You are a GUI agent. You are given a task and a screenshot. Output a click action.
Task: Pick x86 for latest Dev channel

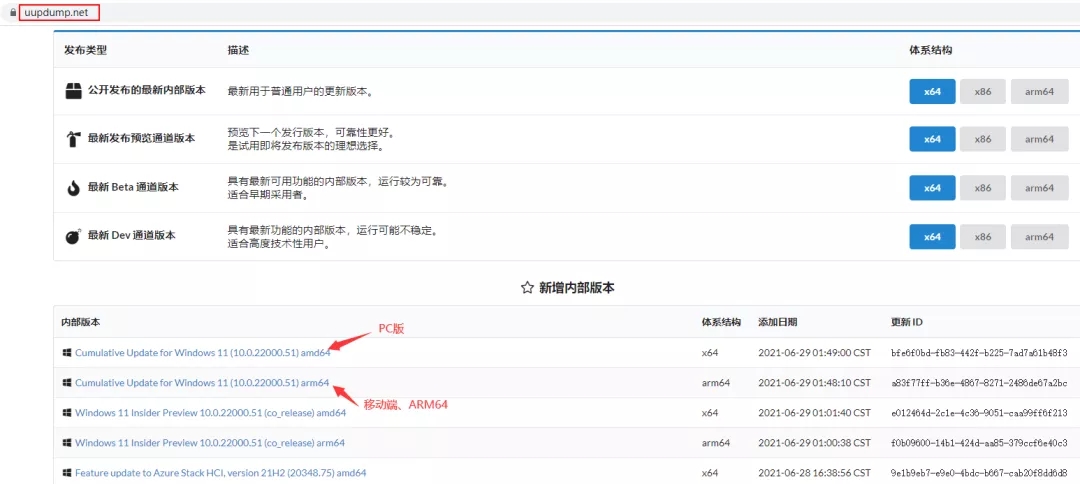[982, 236]
